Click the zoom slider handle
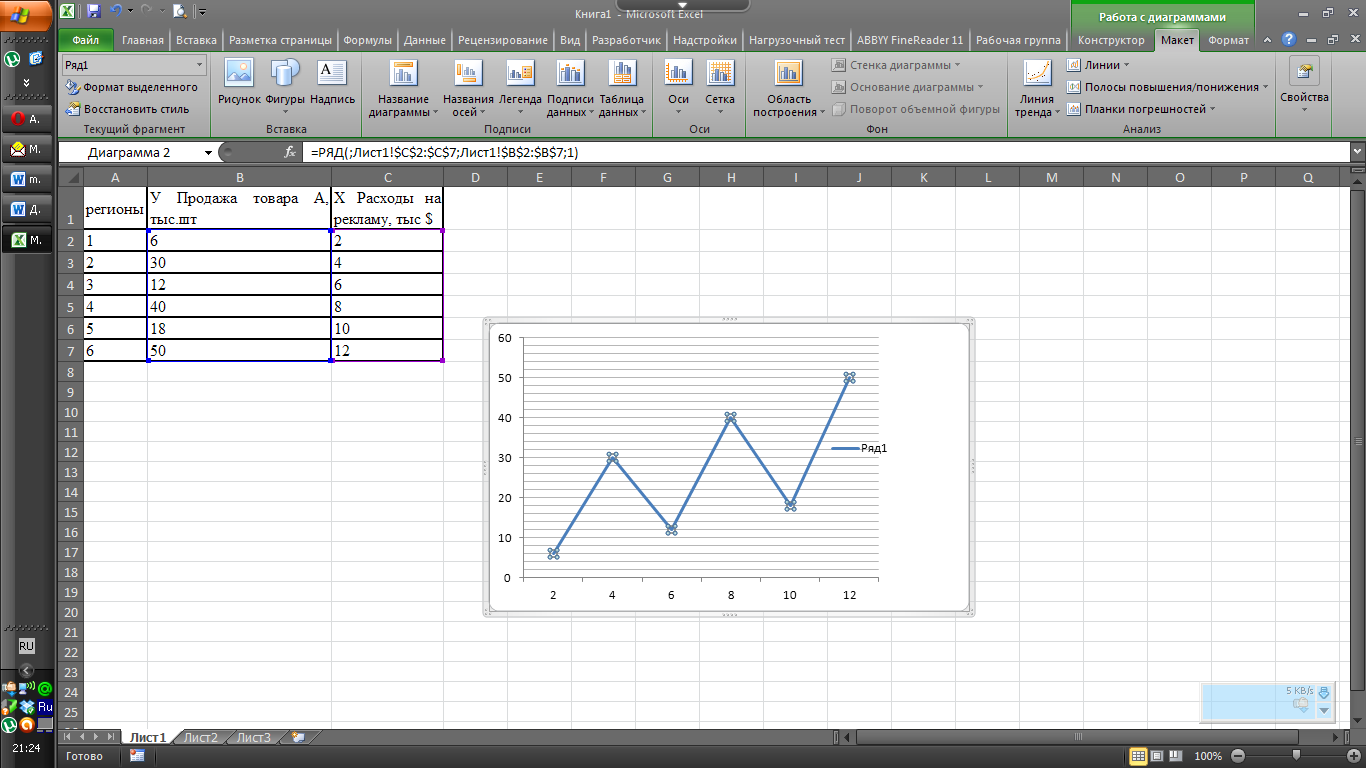Screen dimensions: 1366x768 [x=1297, y=756]
